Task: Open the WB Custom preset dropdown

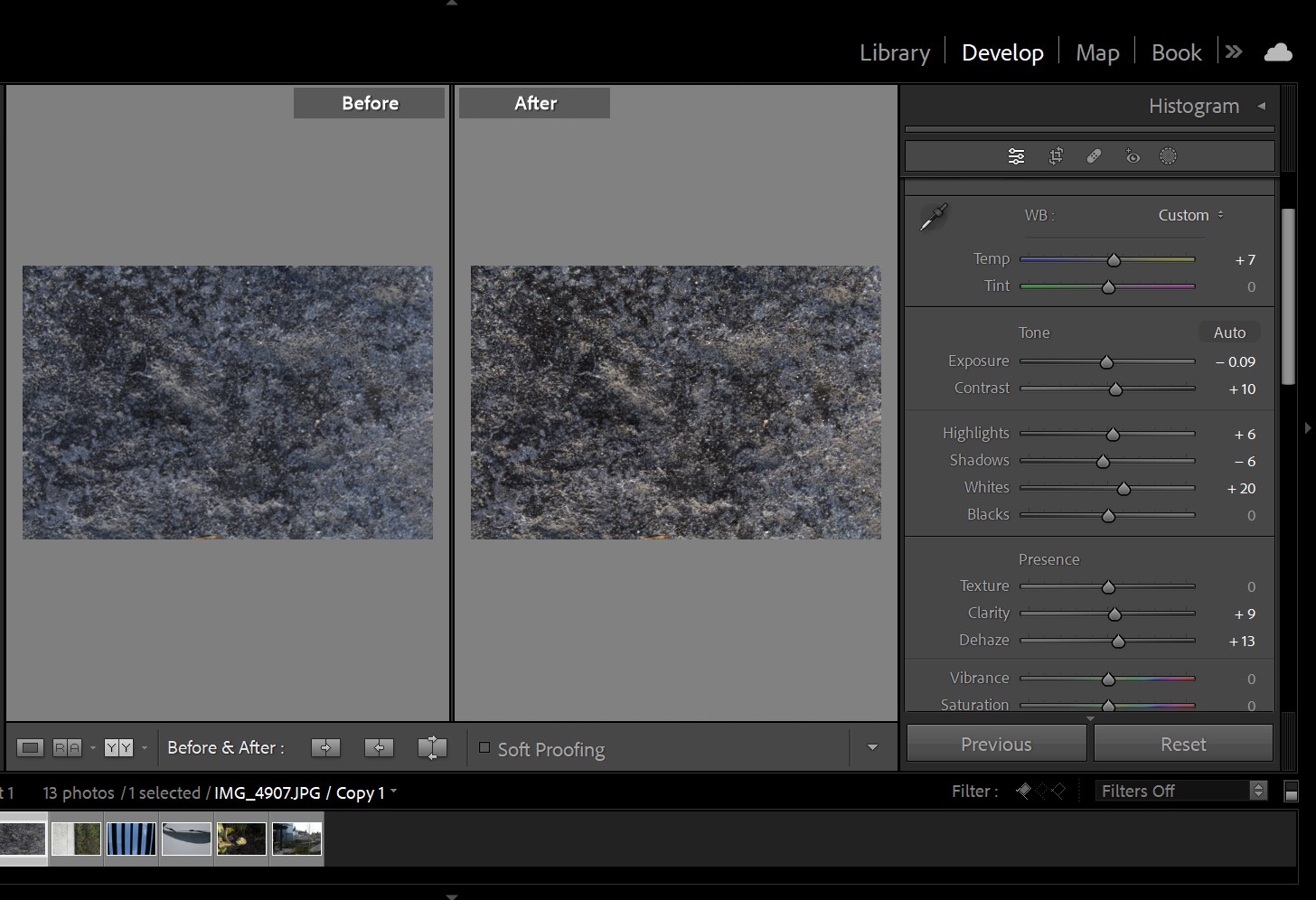Action: coord(1190,215)
